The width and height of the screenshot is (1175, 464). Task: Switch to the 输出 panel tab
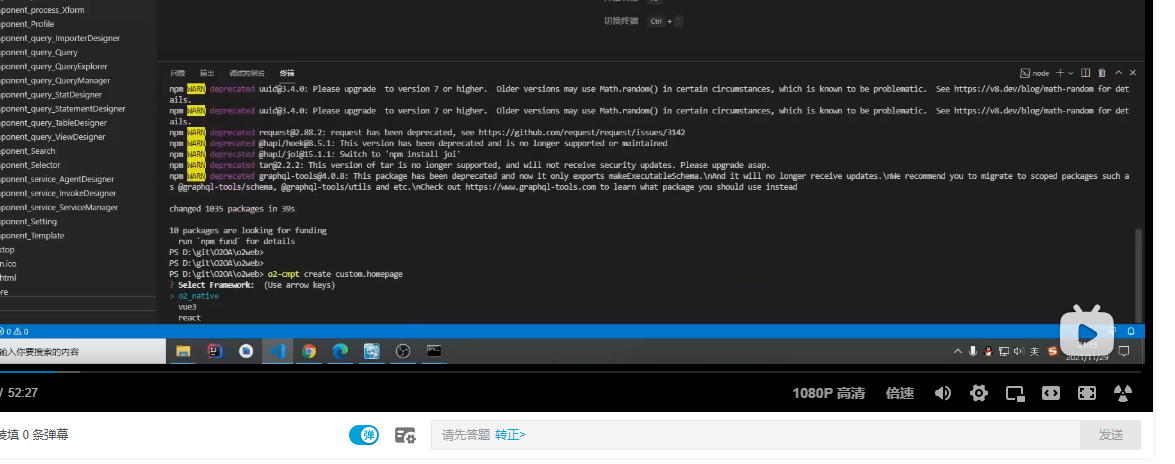coord(207,73)
